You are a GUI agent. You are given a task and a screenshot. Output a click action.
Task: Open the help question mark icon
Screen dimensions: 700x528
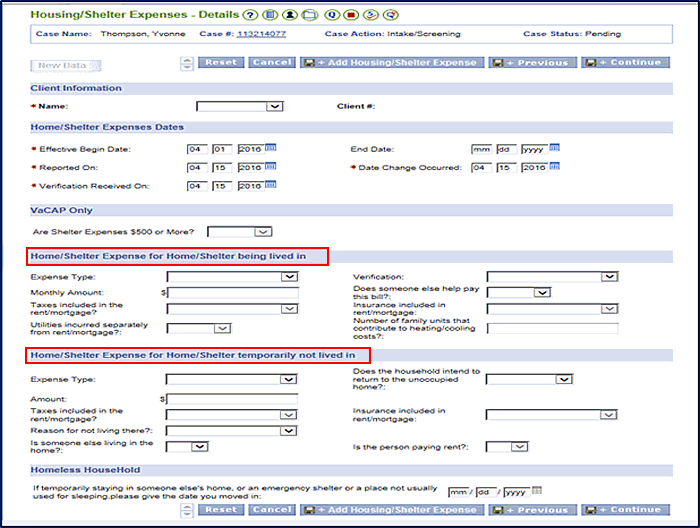[250, 15]
